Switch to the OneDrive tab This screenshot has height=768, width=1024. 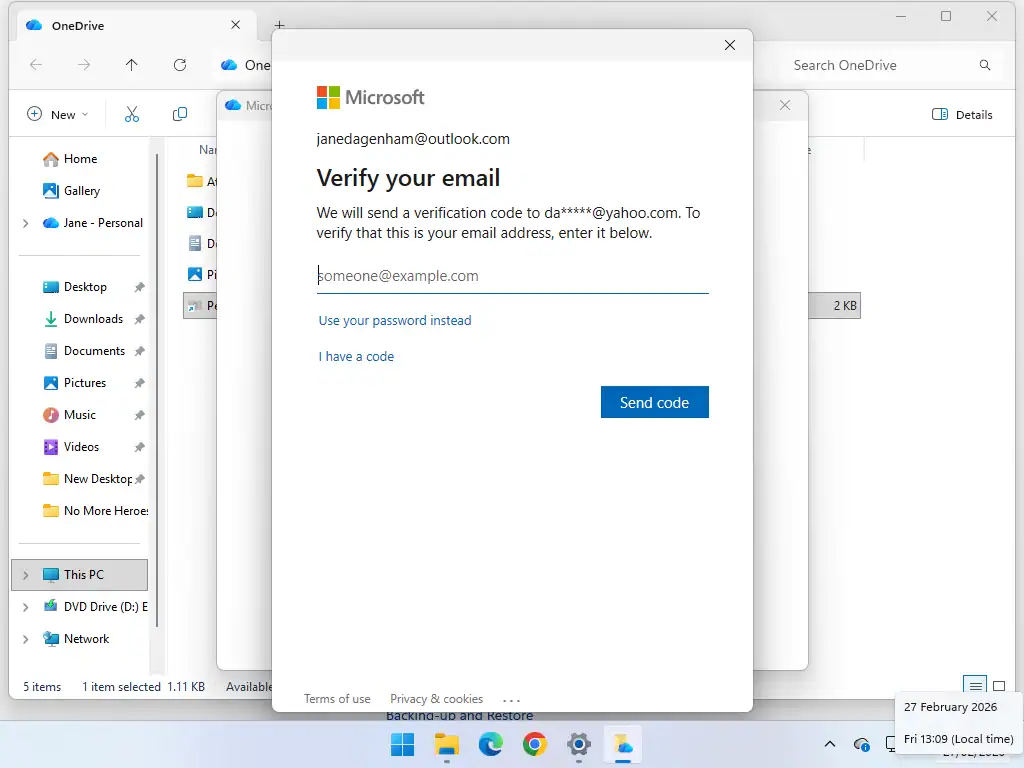(75, 25)
